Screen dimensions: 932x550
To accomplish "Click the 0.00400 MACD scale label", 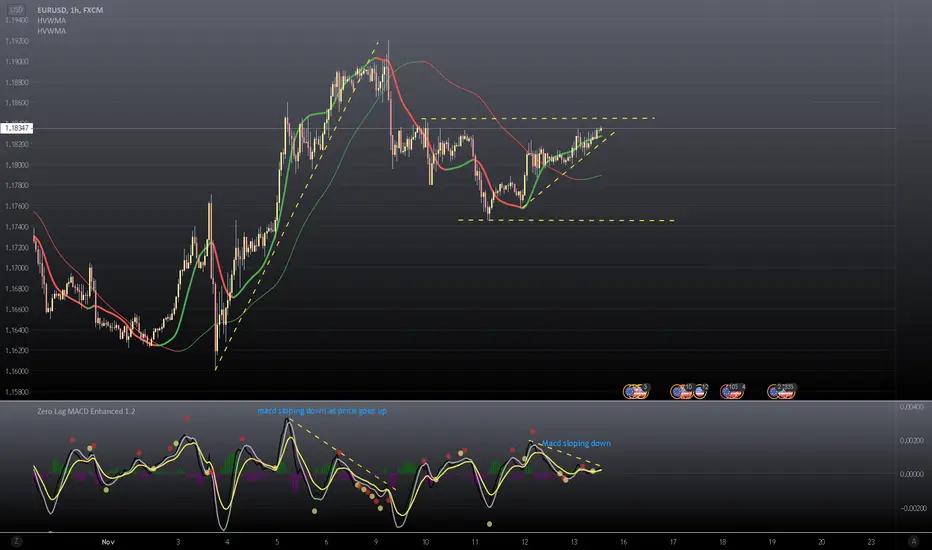I will [x=912, y=407].
